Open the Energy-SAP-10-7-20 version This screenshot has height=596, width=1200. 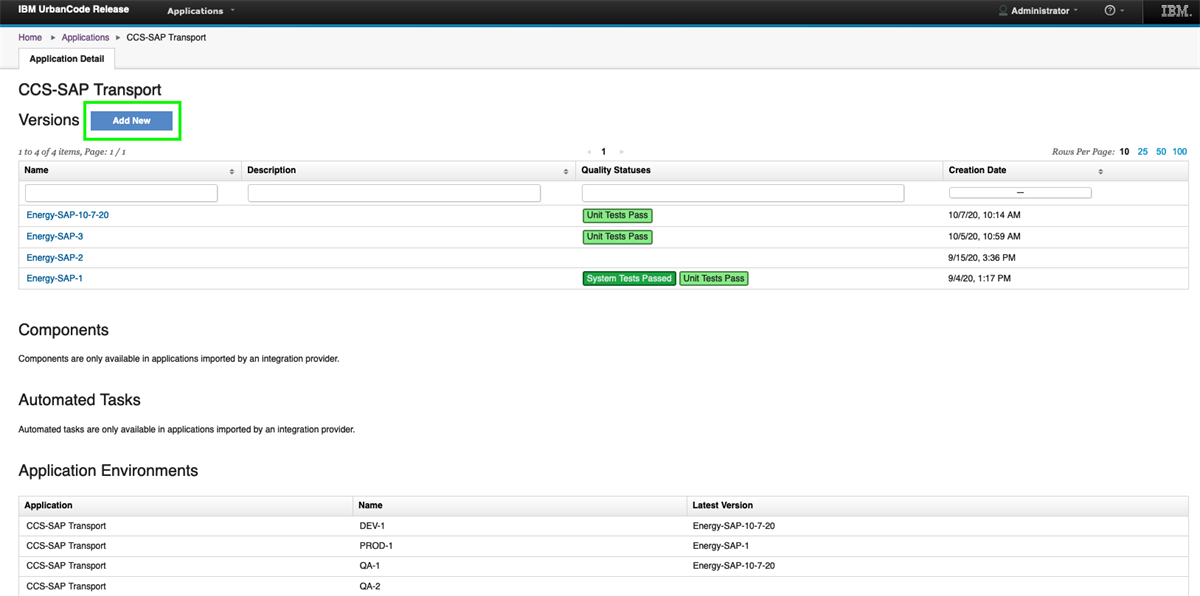[x=68, y=215]
